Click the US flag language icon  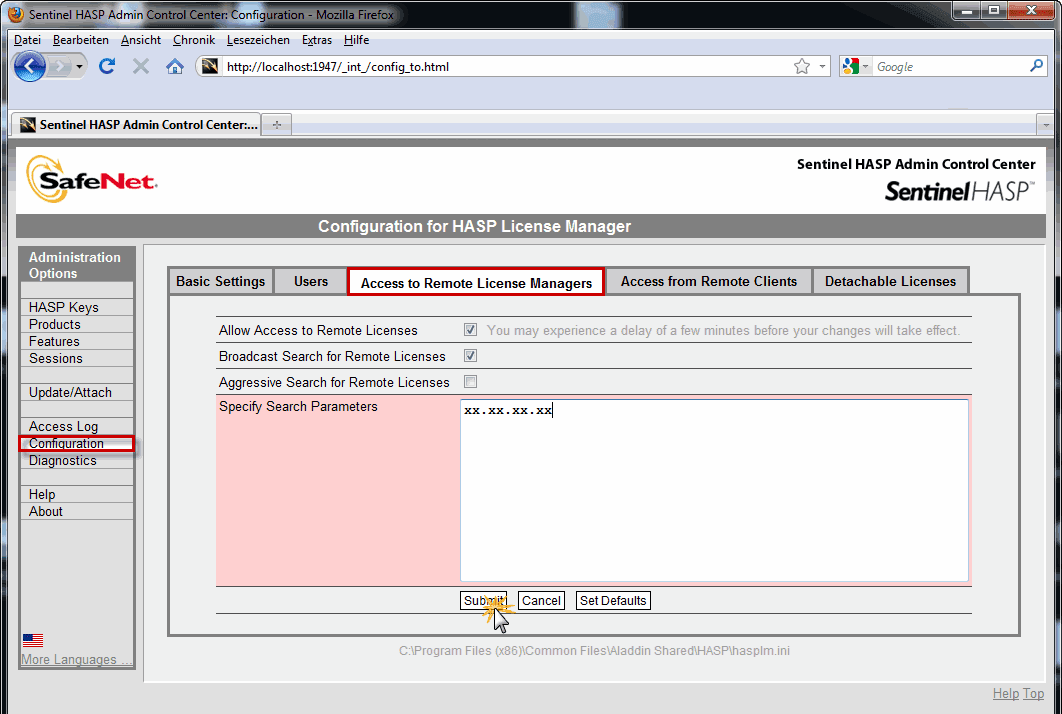click(32, 640)
